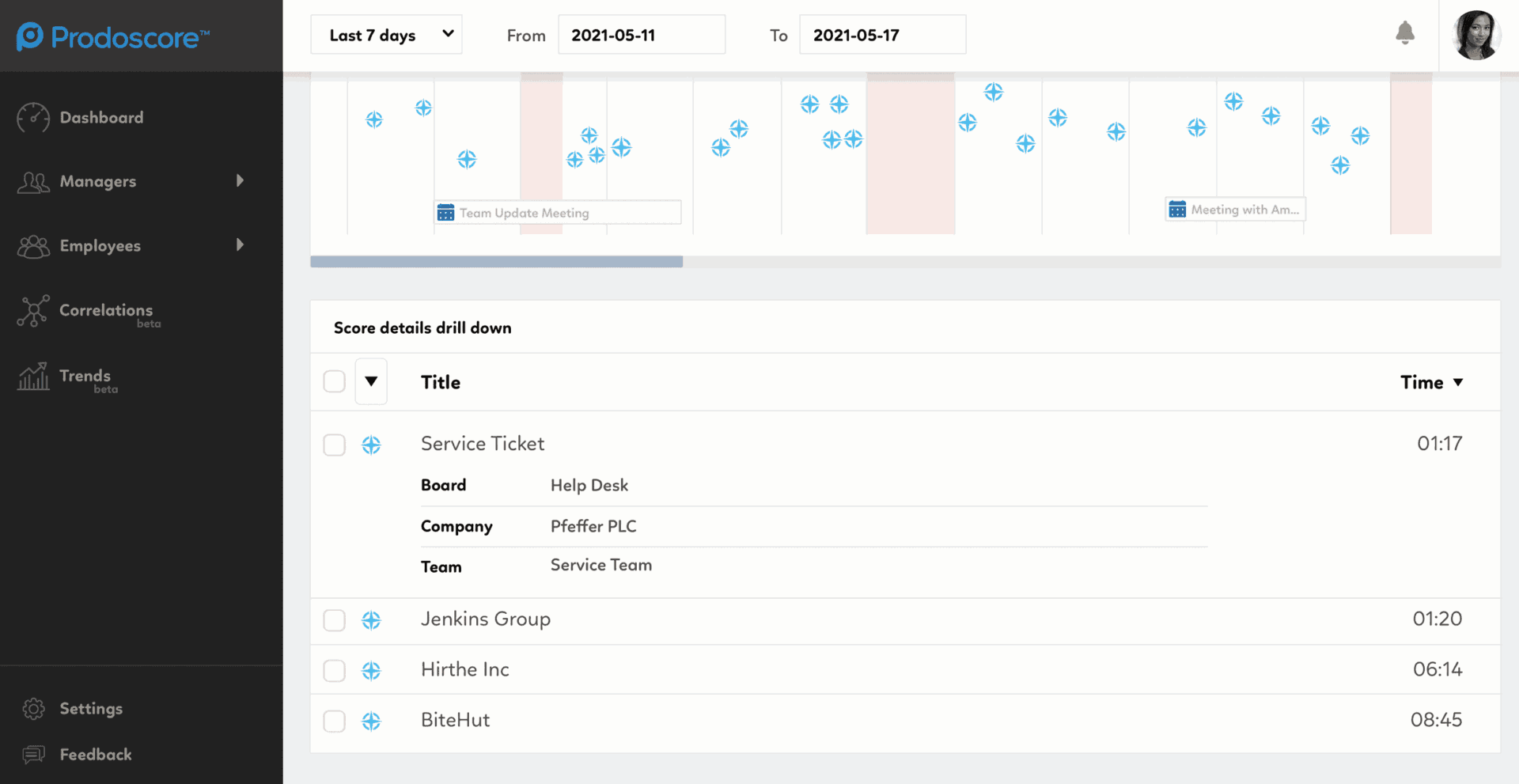This screenshot has width=1519, height=784.
Task: Sort by Time column arrow
Action: click(1458, 382)
